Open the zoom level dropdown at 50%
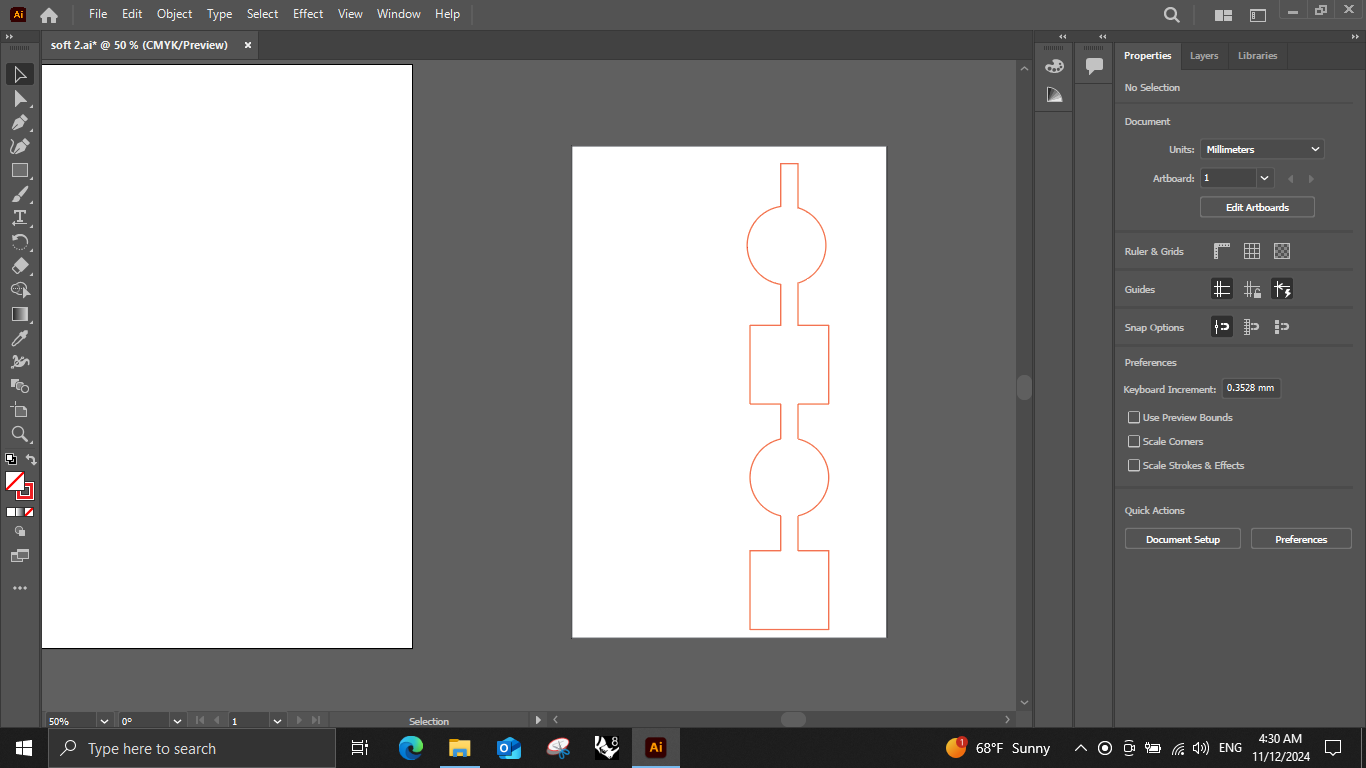The image size is (1366, 768). tap(104, 720)
